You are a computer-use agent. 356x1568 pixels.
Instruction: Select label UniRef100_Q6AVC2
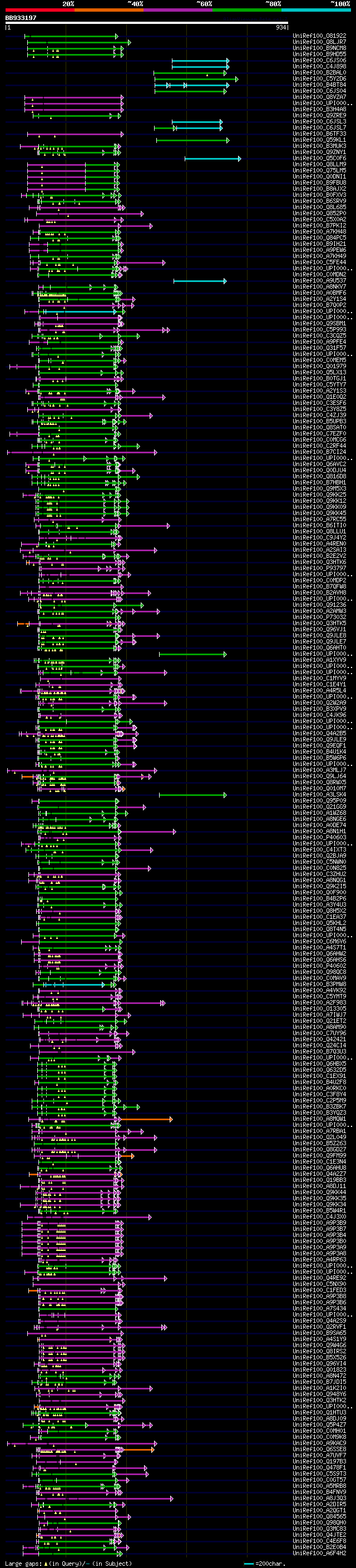click(x=319, y=464)
